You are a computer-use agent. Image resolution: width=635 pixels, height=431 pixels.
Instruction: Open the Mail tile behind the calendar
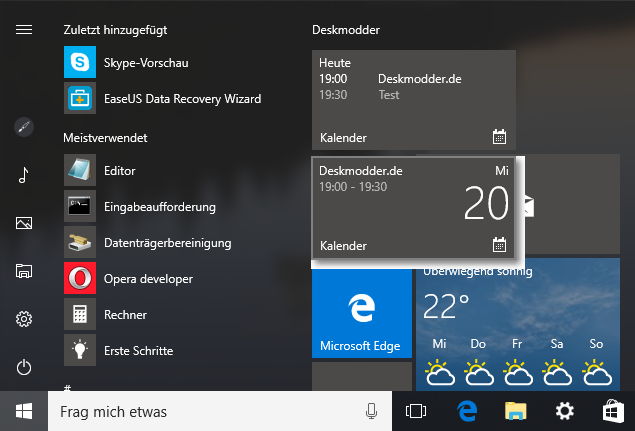click(x=573, y=204)
